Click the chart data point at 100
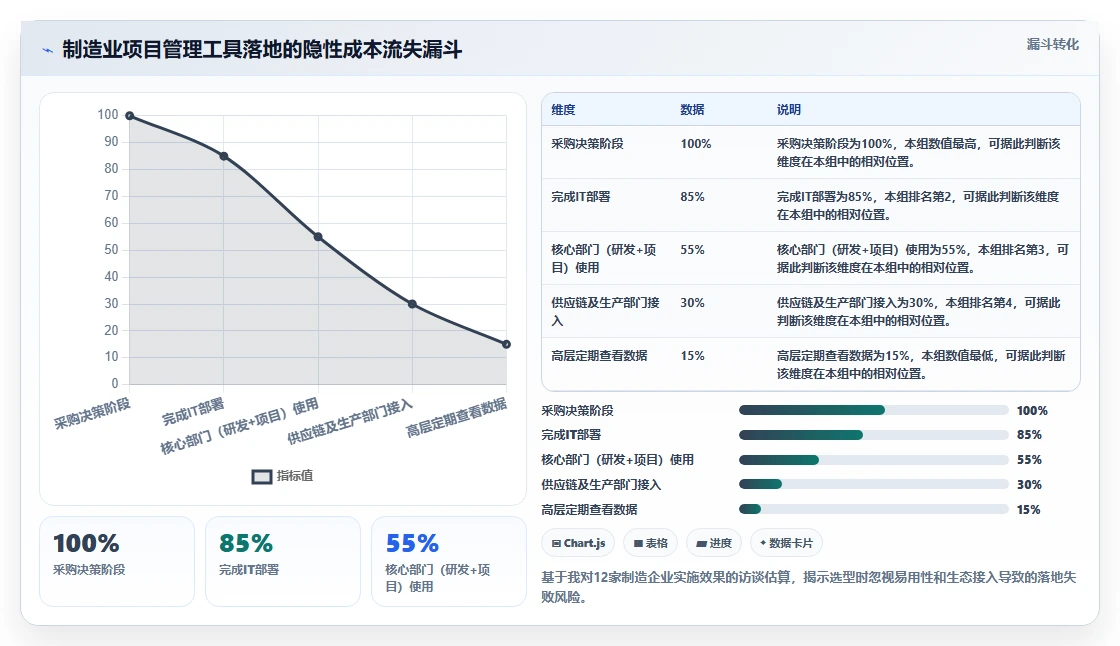The height and width of the screenshot is (646, 1120). click(x=129, y=116)
